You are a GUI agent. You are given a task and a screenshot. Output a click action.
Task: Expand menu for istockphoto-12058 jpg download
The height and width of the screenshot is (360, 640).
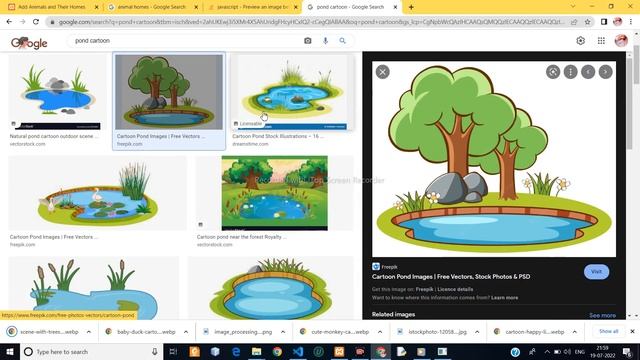coord(477,332)
